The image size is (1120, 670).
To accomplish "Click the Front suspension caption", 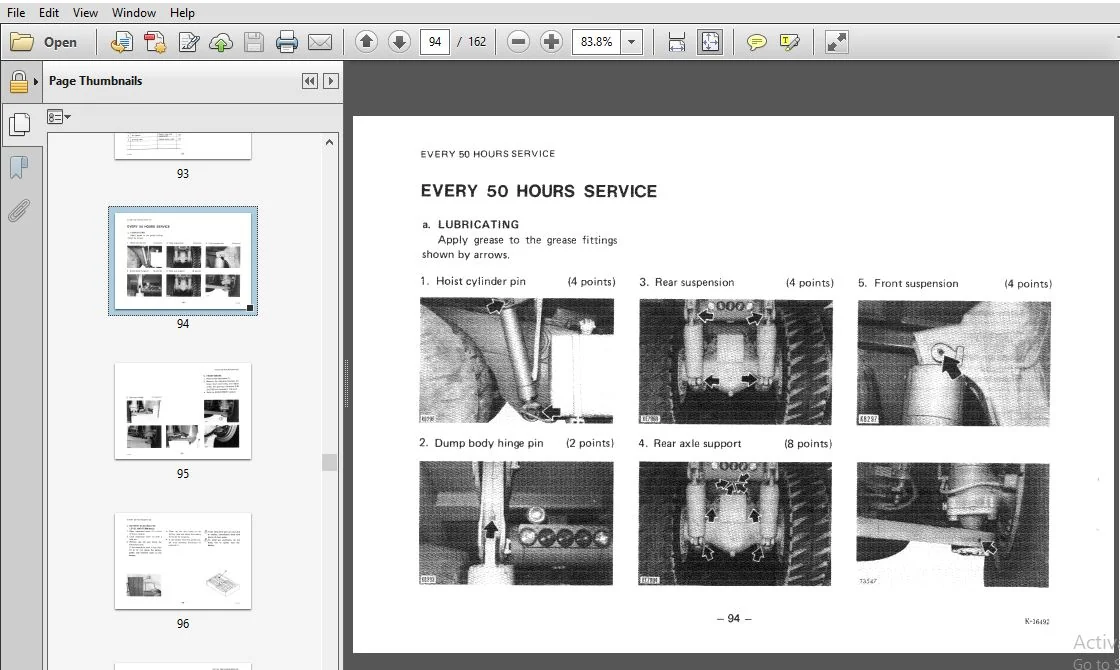I will [916, 284].
